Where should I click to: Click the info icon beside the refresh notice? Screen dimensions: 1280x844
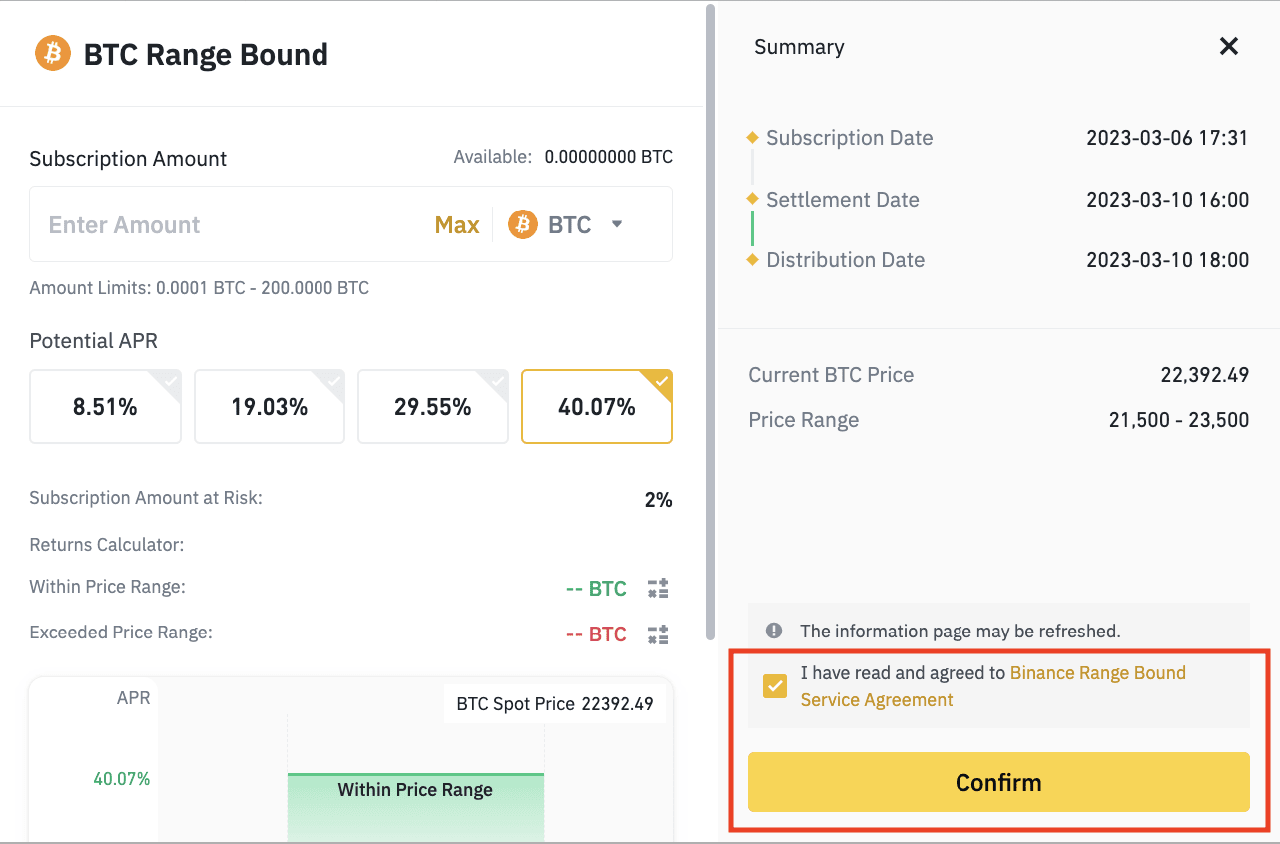773,631
